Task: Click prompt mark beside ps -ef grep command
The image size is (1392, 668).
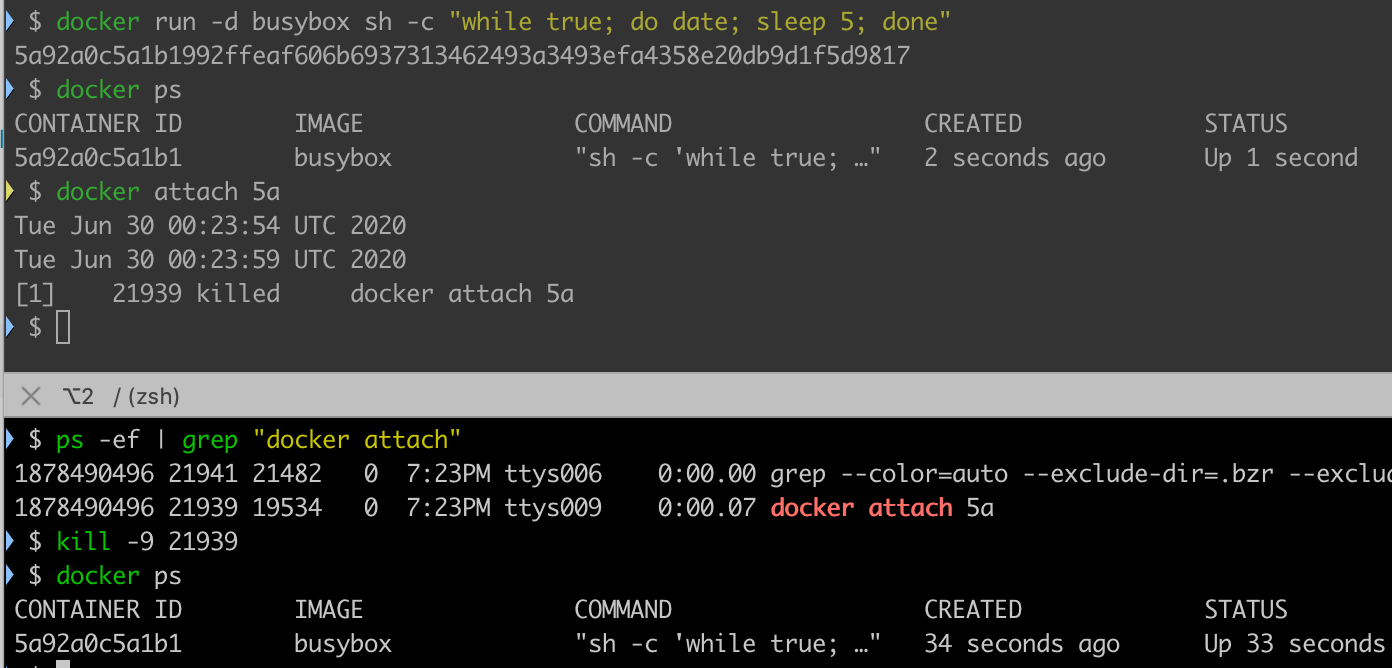Action: (x=10, y=439)
